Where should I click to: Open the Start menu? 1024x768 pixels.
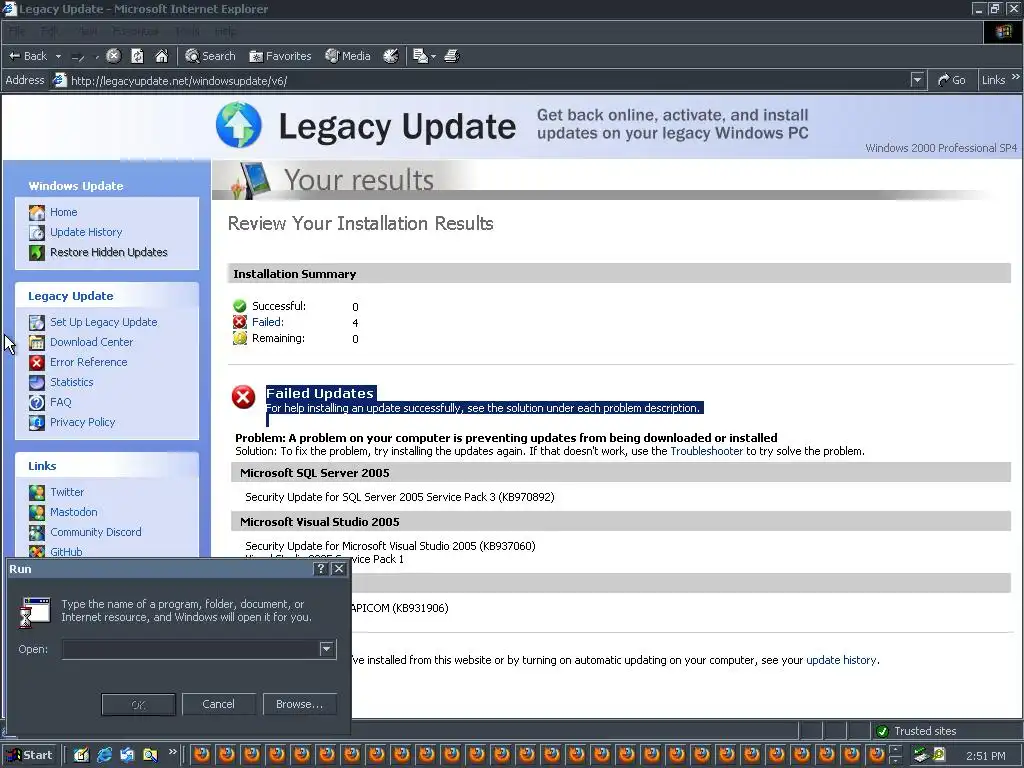click(x=31, y=755)
